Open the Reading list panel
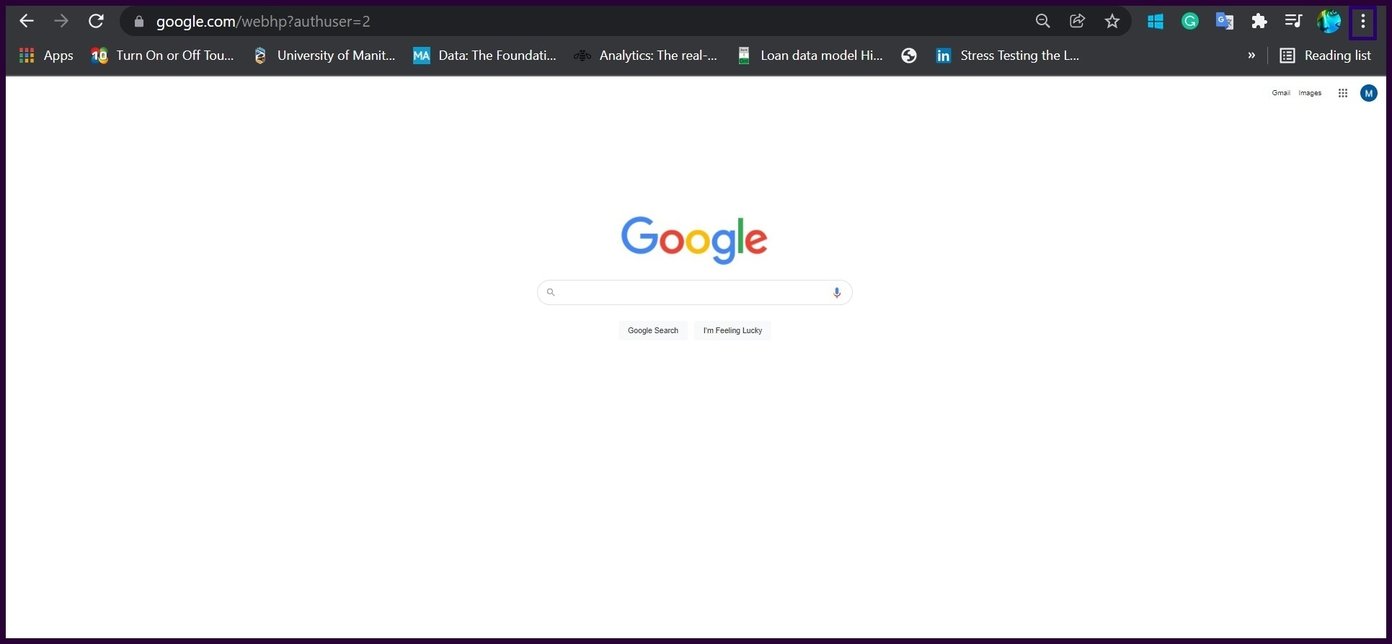The height and width of the screenshot is (644, 1392). (x=1325, y=56)
